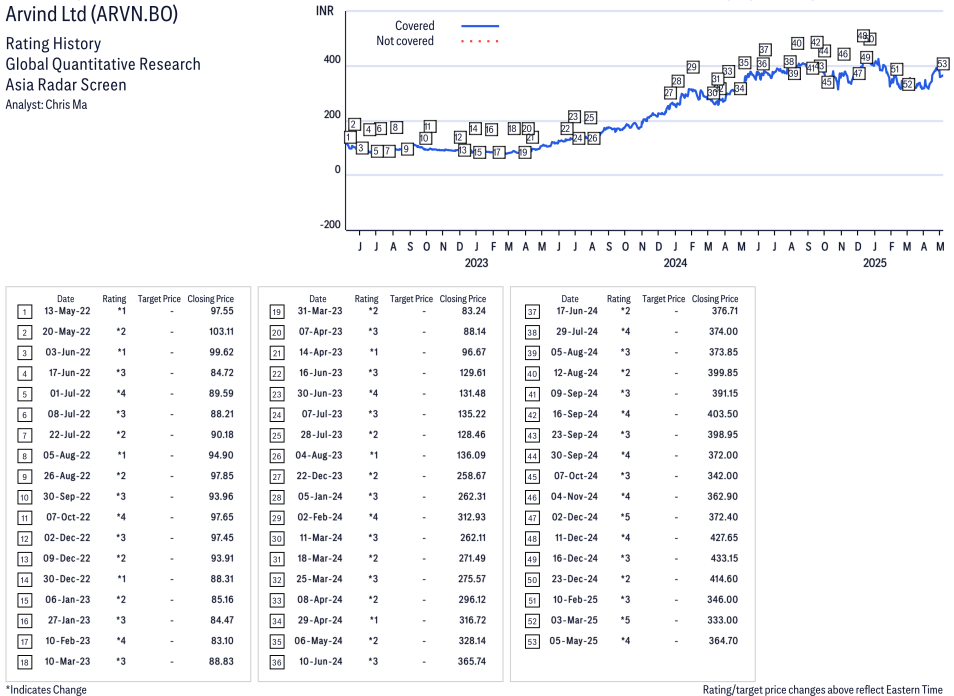Click the INR axis unit label
954x696 pixels.
click(324, 11)
